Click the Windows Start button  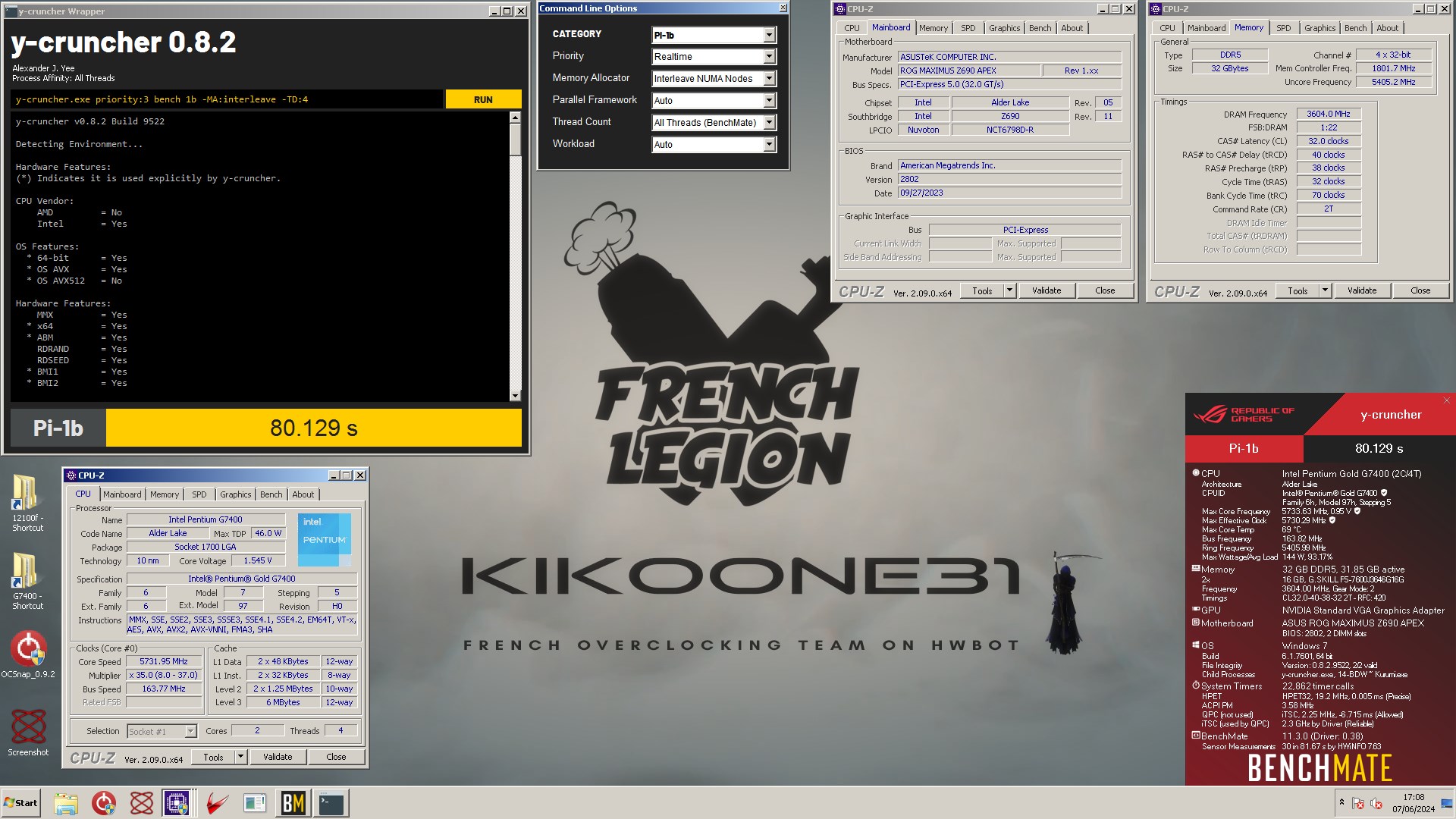tap(21, 803)
